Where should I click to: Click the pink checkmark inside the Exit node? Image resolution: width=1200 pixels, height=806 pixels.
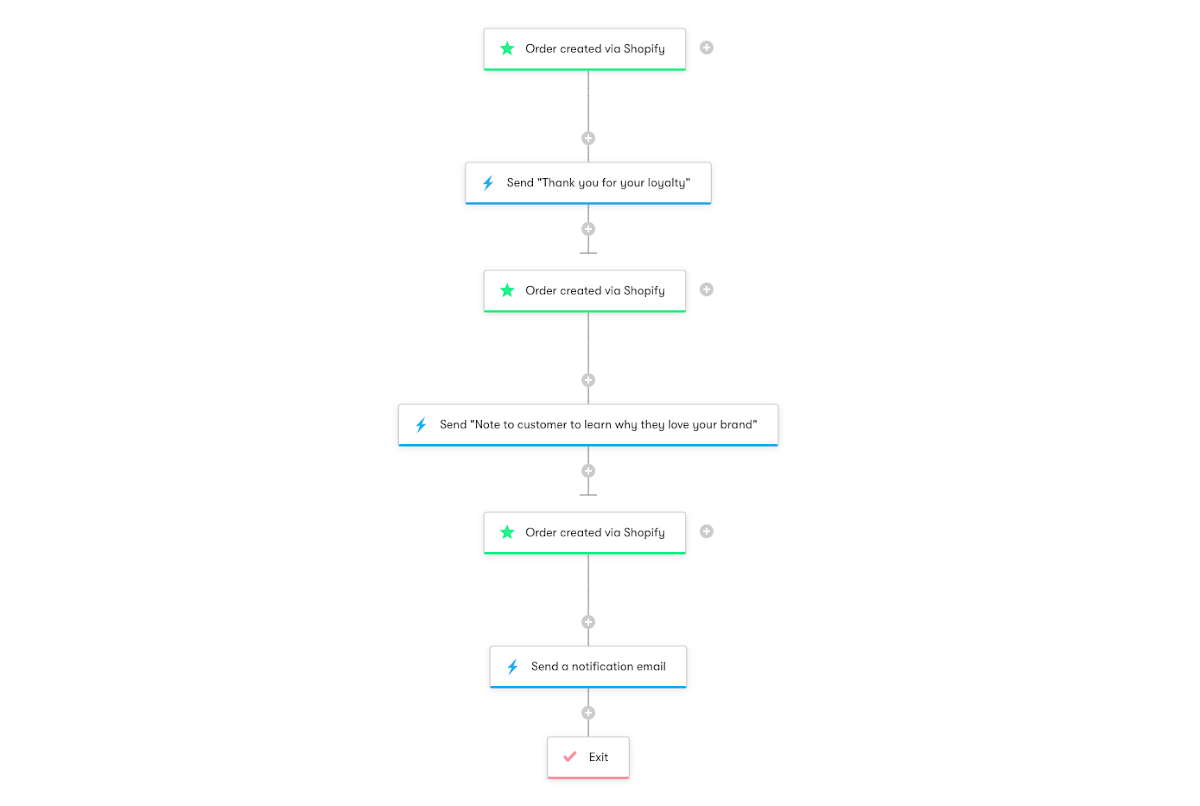[x=571, y=757]
